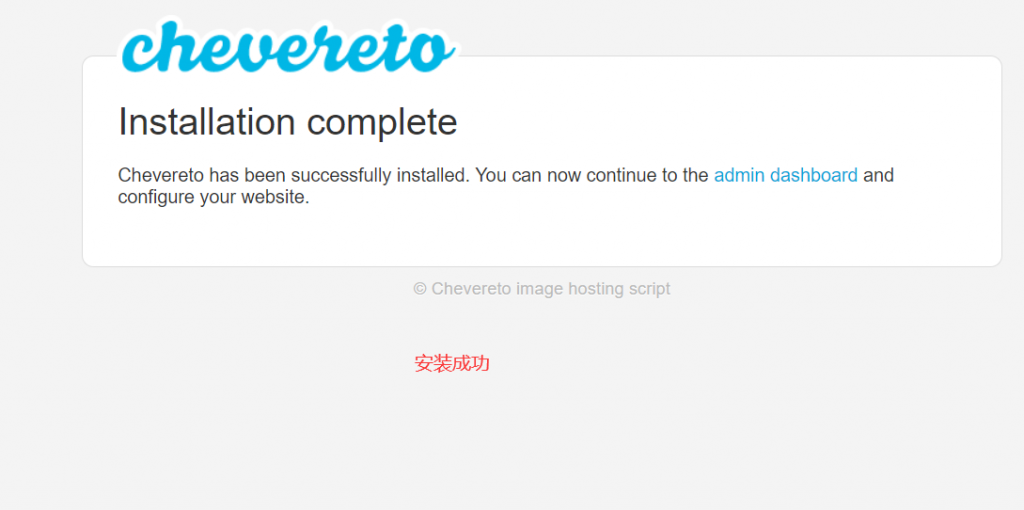Click the Installation complete heading
1024x510 pixels.
287,122
